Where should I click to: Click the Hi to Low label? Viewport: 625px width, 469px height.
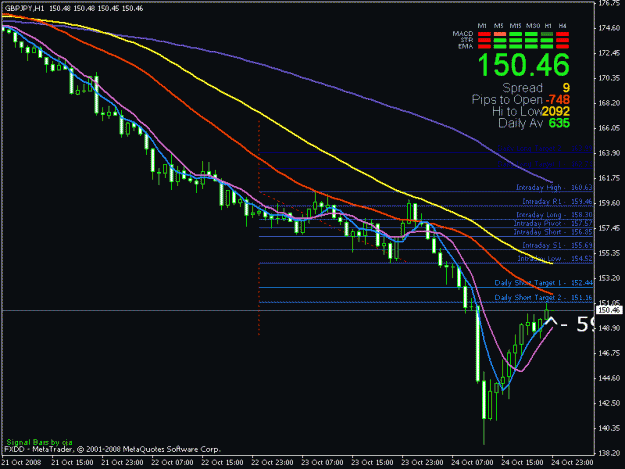(x=517, y=111)
